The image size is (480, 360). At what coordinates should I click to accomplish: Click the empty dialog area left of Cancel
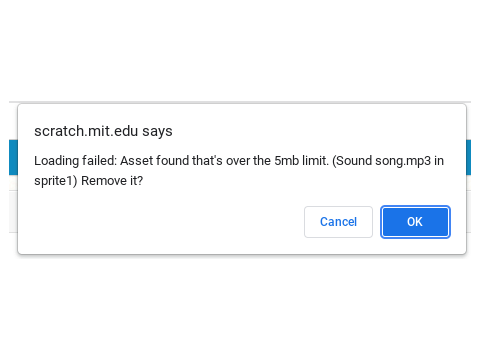(160, 222)
